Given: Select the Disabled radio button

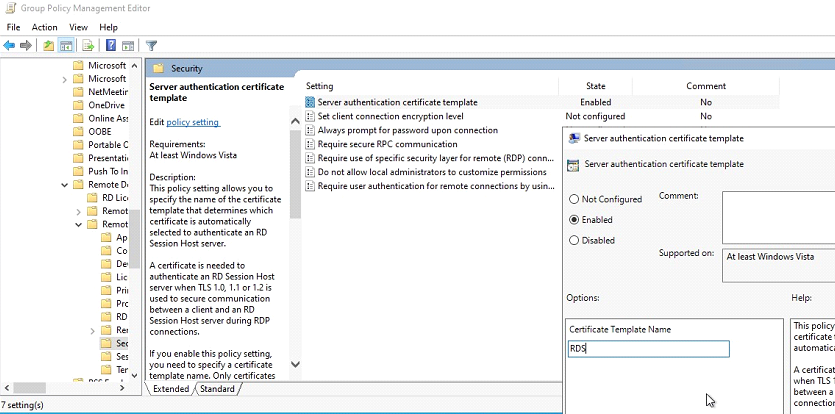Looking at the screenshot, I should tap(574, 240).
